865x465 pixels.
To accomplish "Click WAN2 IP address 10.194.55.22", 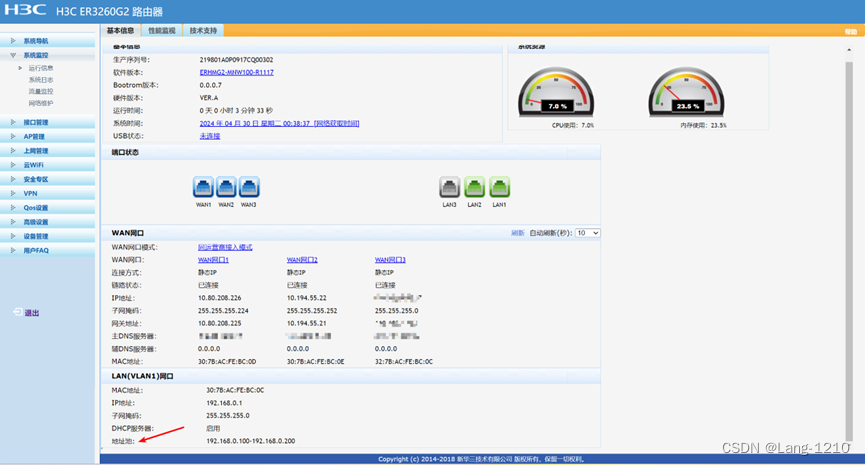I will 307,298.
